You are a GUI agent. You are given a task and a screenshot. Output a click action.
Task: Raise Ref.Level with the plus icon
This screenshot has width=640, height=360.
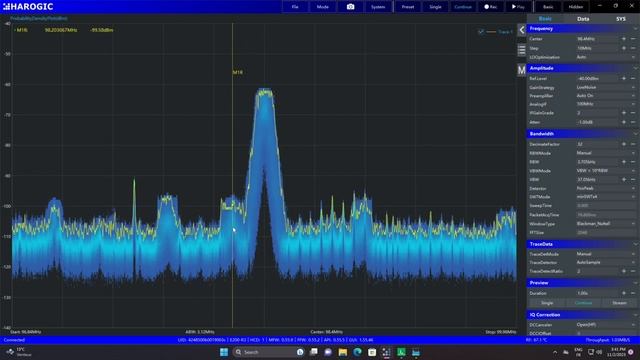point(624,78)
